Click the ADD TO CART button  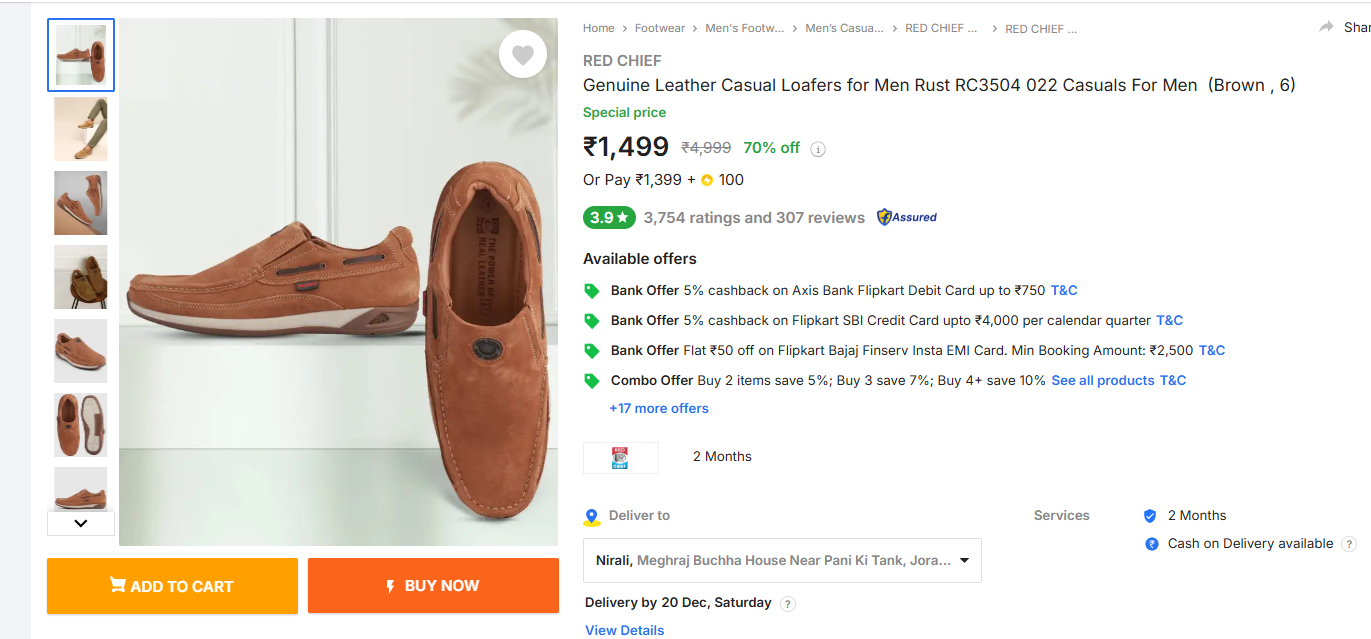[172, 586]
